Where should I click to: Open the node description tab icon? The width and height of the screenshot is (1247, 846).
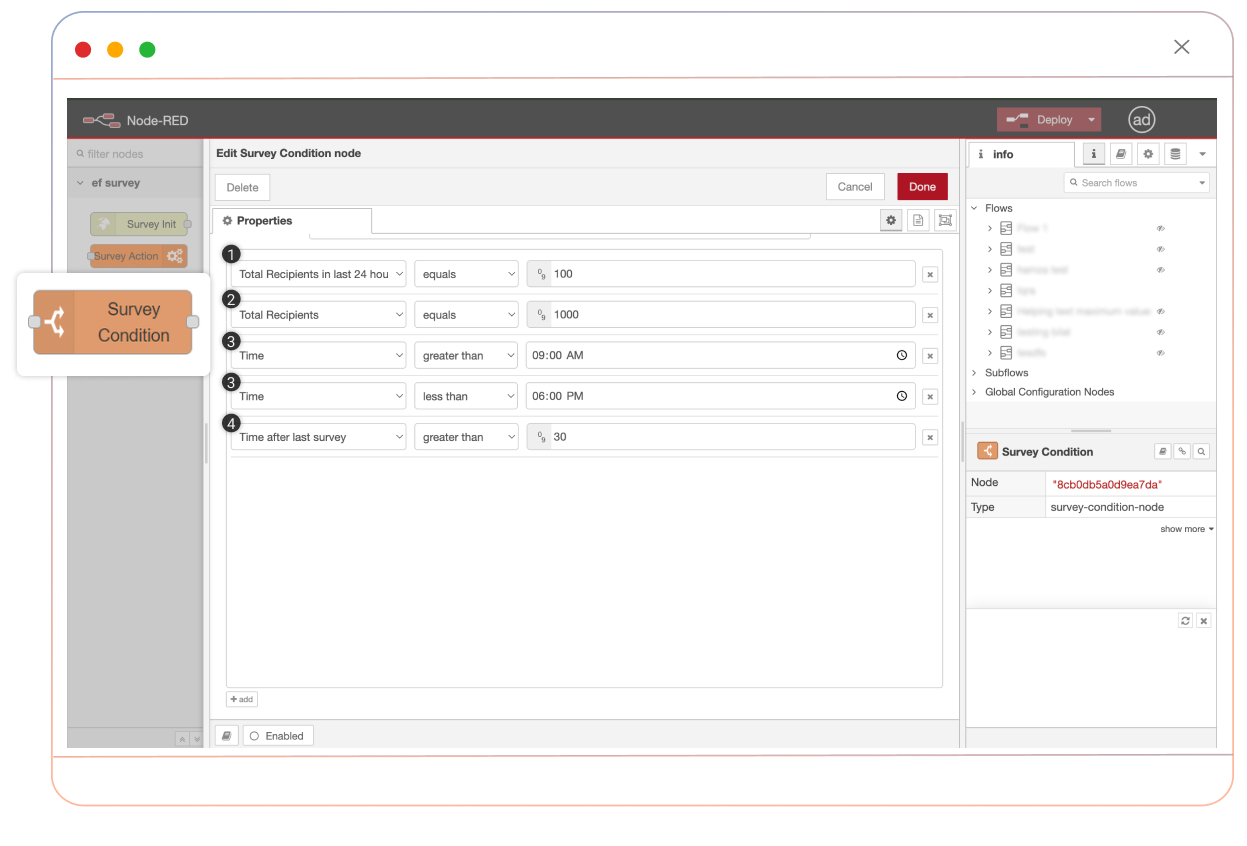pyautogui.click(x=918, y=220)
